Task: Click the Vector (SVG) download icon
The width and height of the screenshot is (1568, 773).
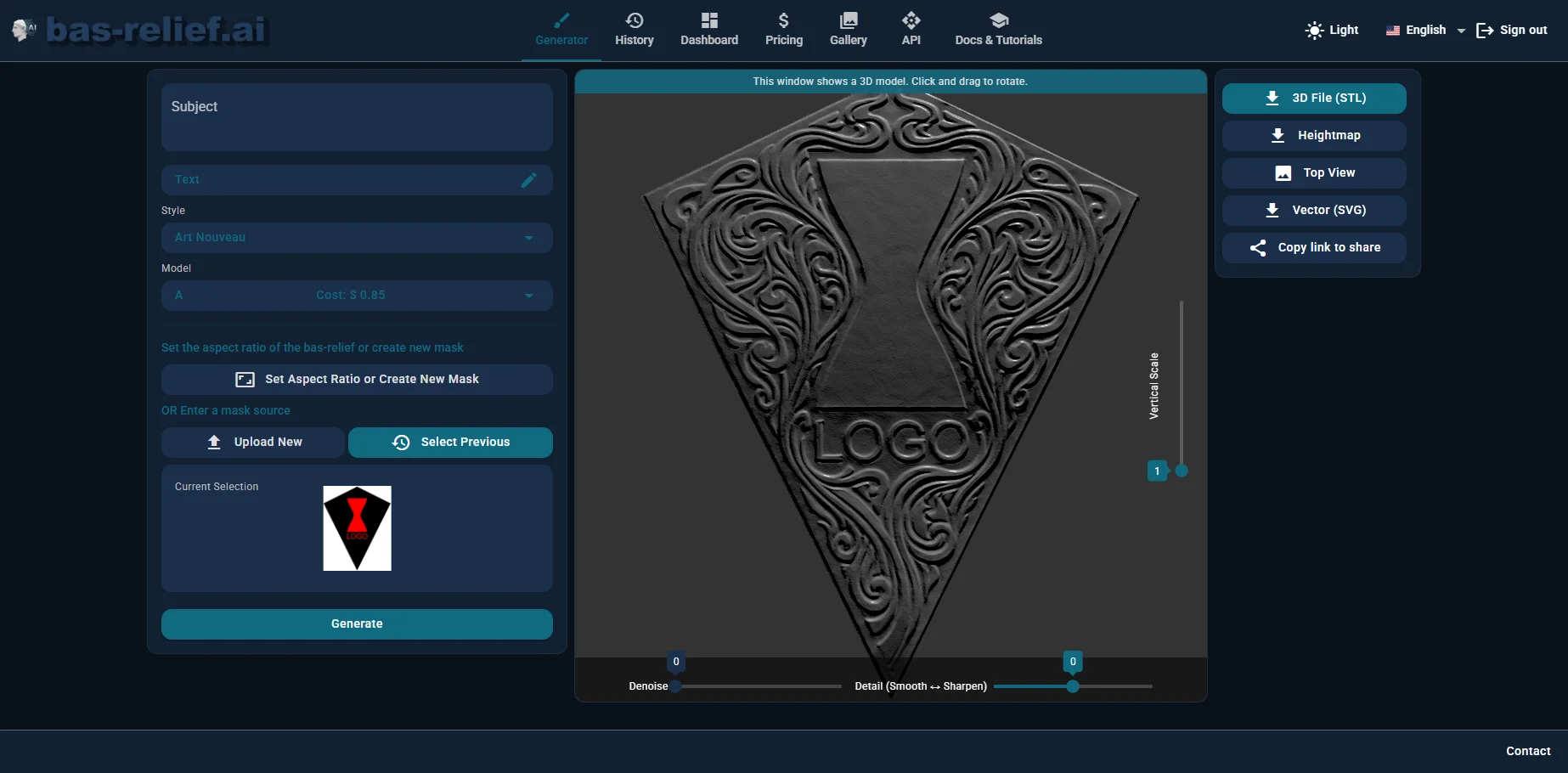Action: [1272, 211]
